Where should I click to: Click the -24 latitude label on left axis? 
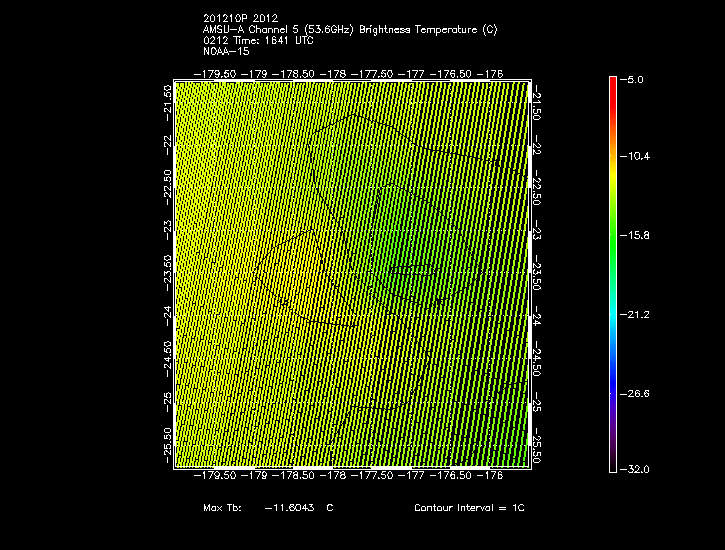(x=167, y=316)
